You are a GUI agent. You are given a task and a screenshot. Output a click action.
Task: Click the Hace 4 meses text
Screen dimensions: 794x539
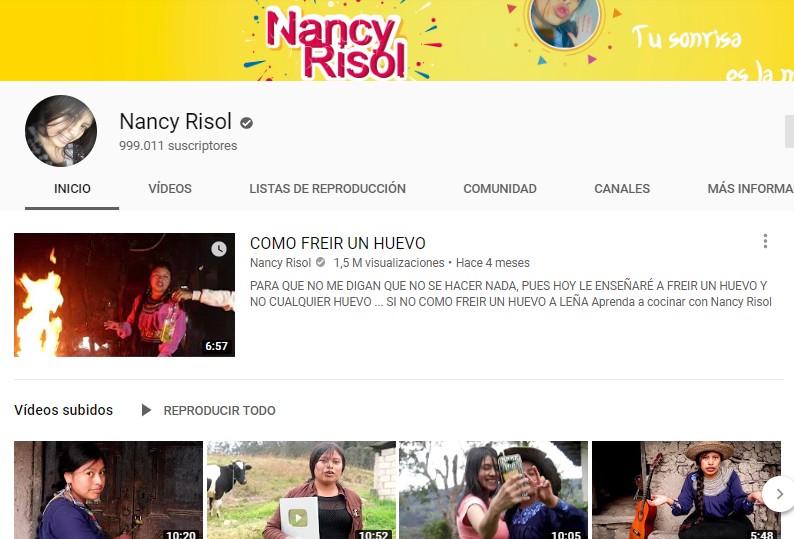493,263
